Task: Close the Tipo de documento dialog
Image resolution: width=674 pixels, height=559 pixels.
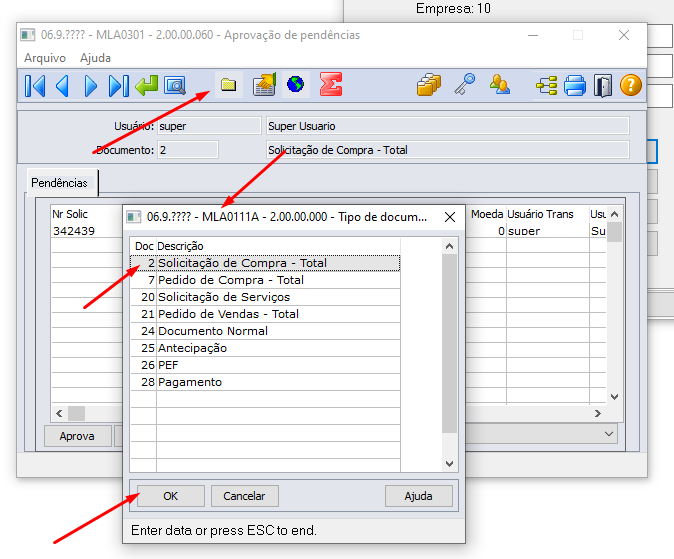Action: click(450, 217)
